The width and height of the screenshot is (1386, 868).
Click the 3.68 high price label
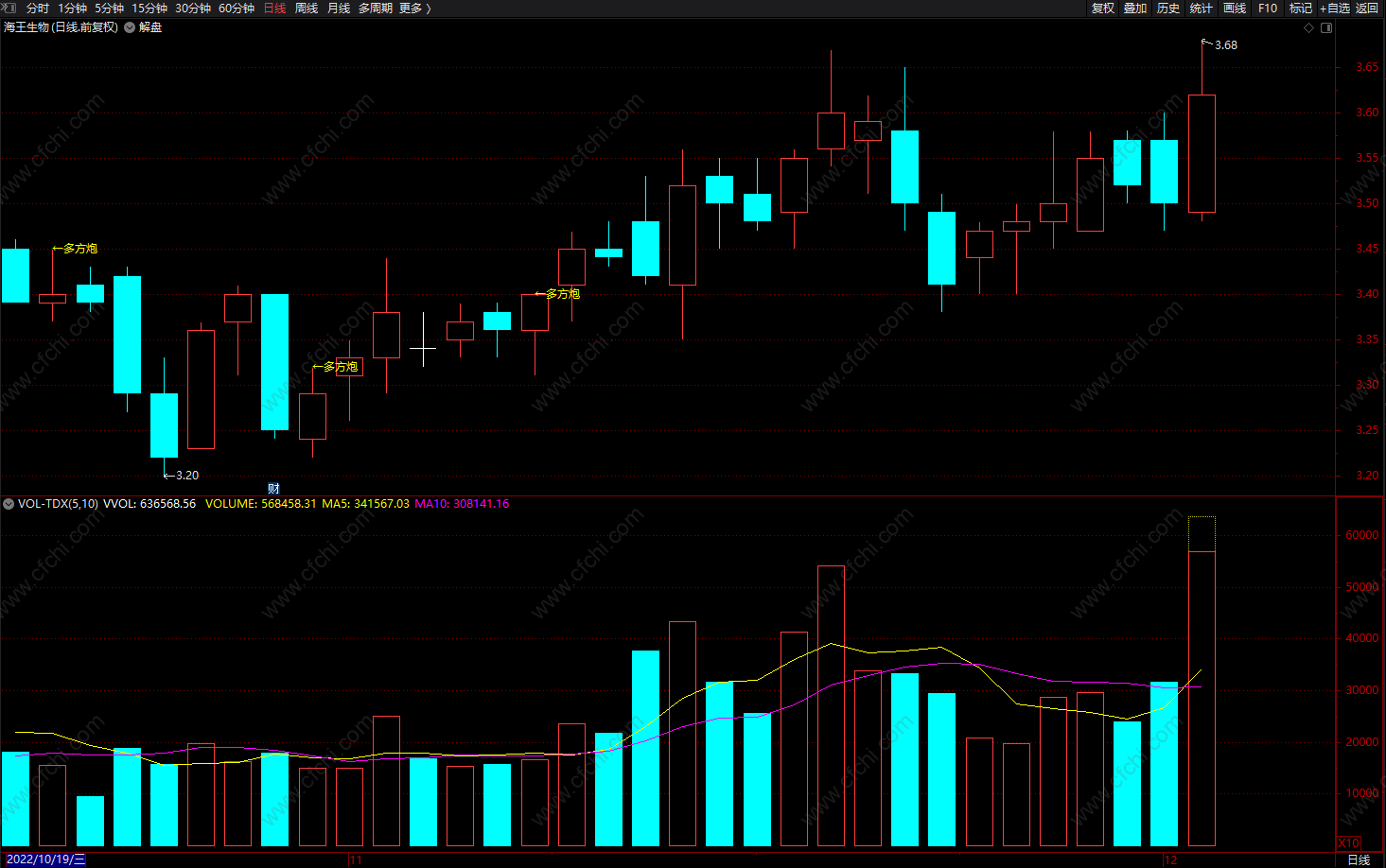pos(1225,45)
